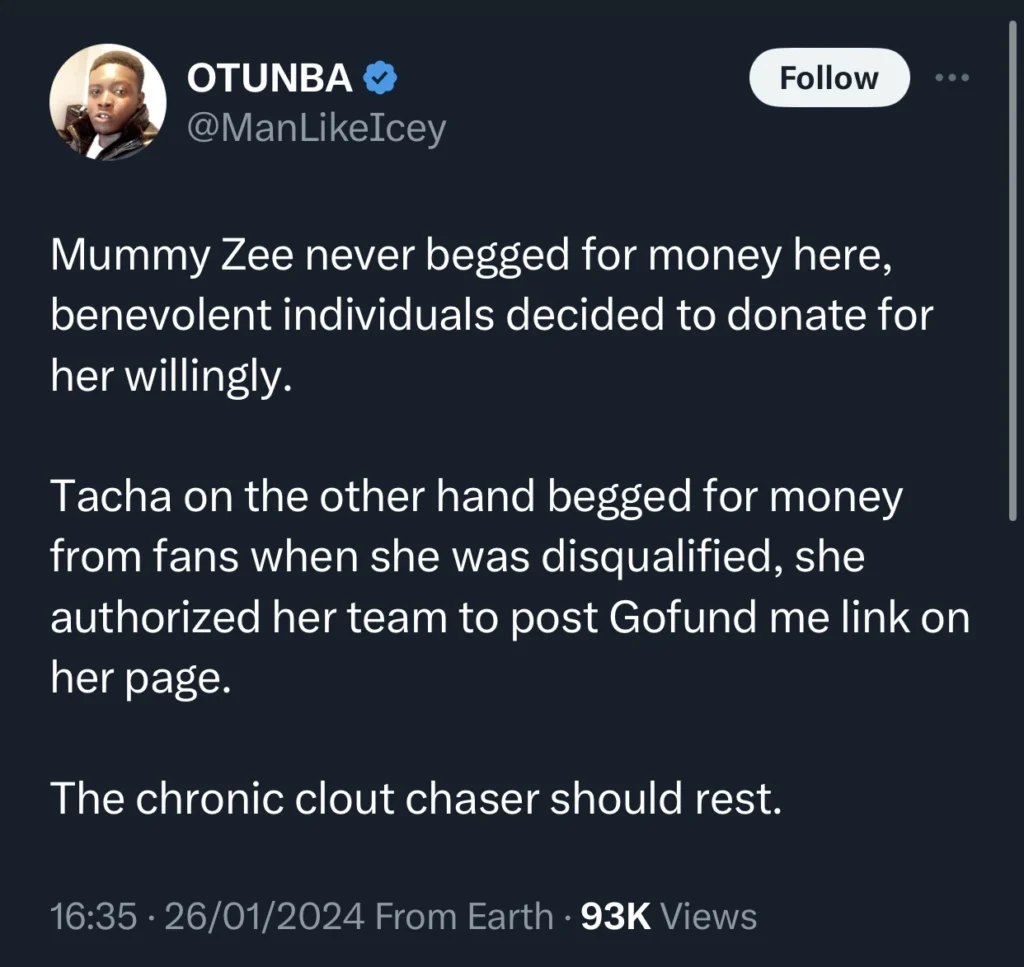This screenshot has width=1024, height=967.
Task: Click the OTUNBA display name
Action: tap(269, 79)
